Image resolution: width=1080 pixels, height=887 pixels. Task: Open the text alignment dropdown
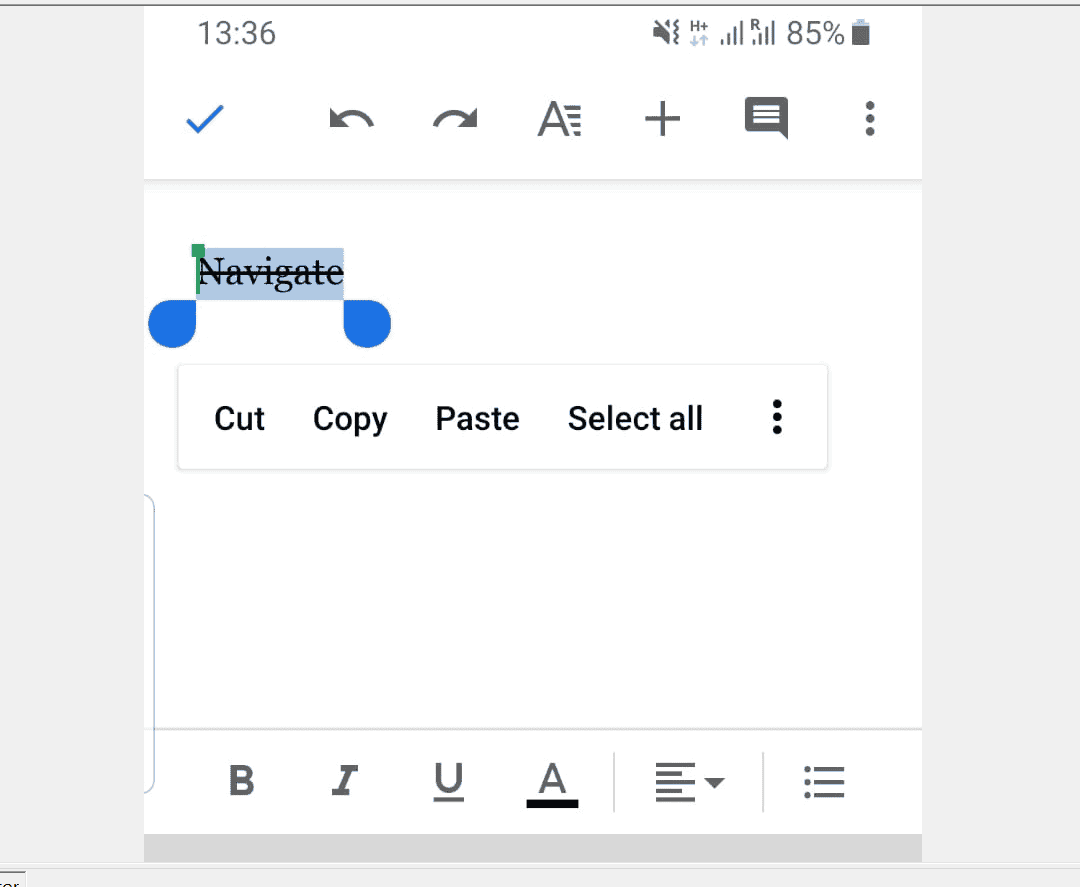click(690, 782)
